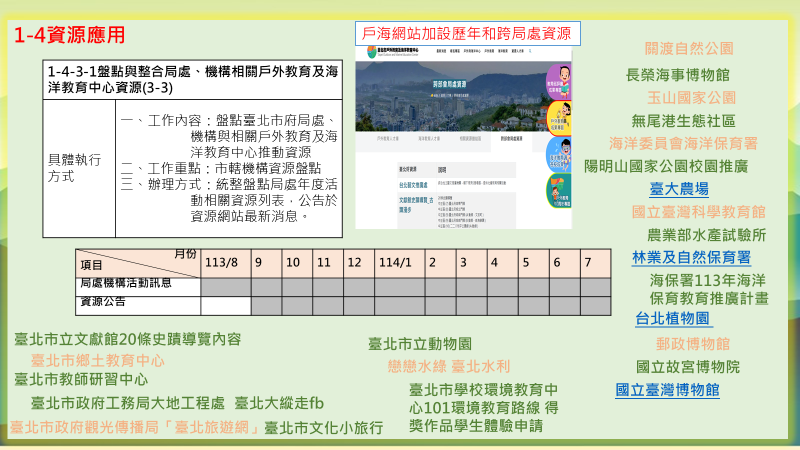
Task: Click the 農業部水產試驗所 text
Action: pos(707,235)
